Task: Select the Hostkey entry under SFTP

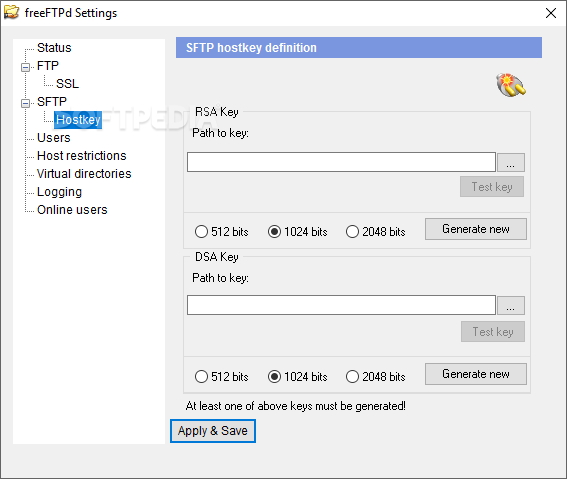Action: click(x=78, y=120)
